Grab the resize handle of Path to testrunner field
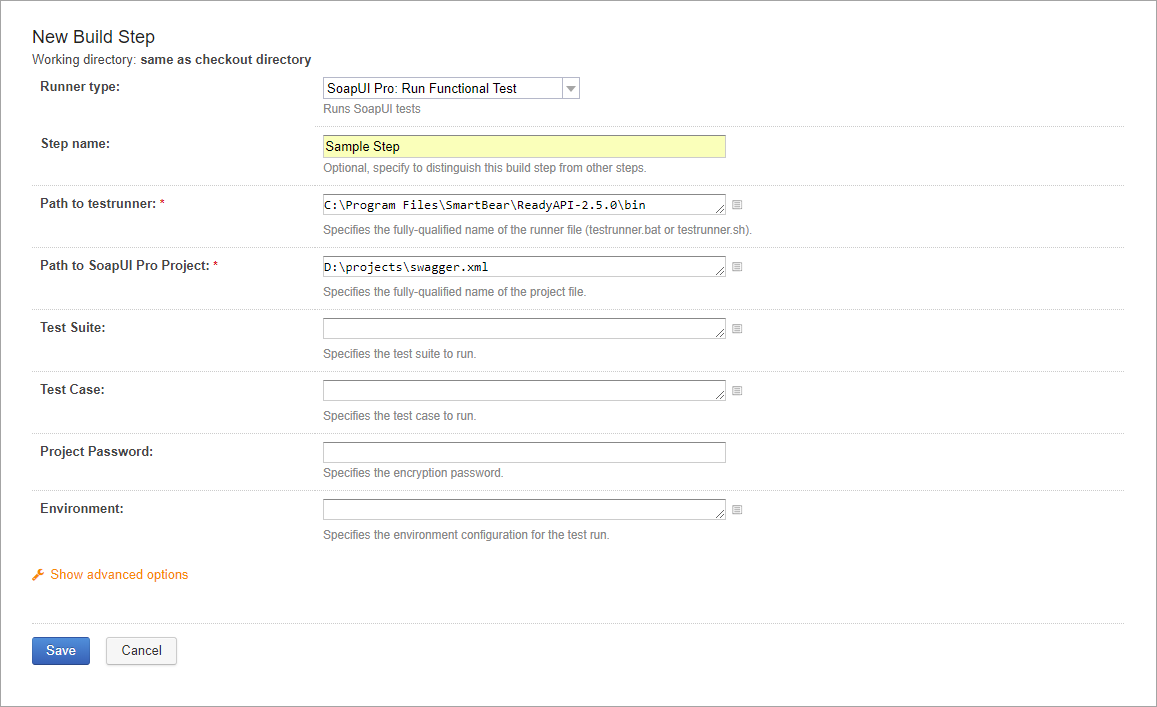Viewport: 1157px width, 707px height. tap(720, 210)
